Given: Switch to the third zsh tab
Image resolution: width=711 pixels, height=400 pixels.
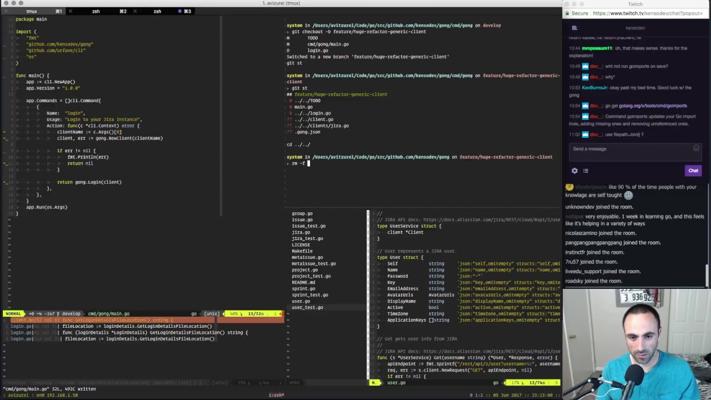Looking at the screenshot, I should pyautogui.click(x=158, y=11).
